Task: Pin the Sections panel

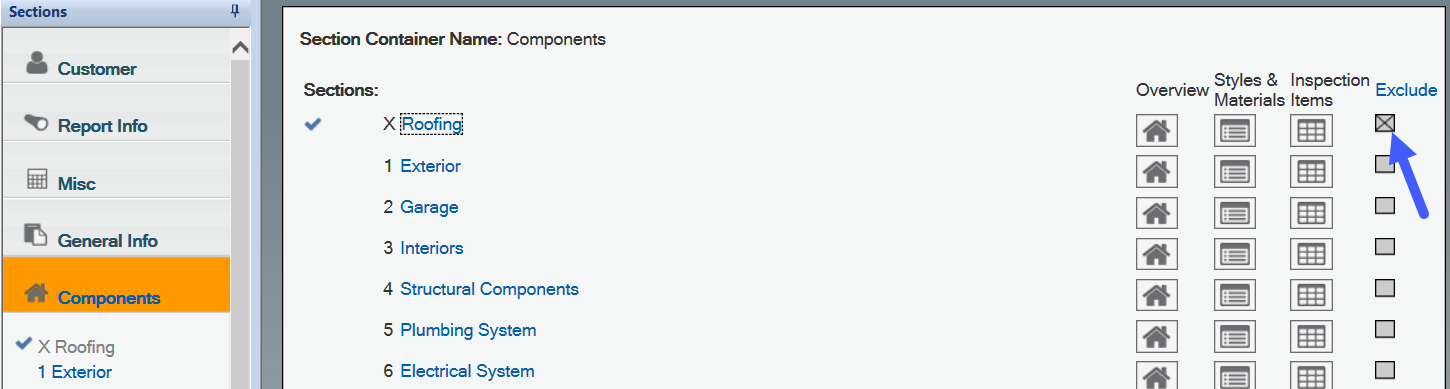Action: [x=235, y=11]
